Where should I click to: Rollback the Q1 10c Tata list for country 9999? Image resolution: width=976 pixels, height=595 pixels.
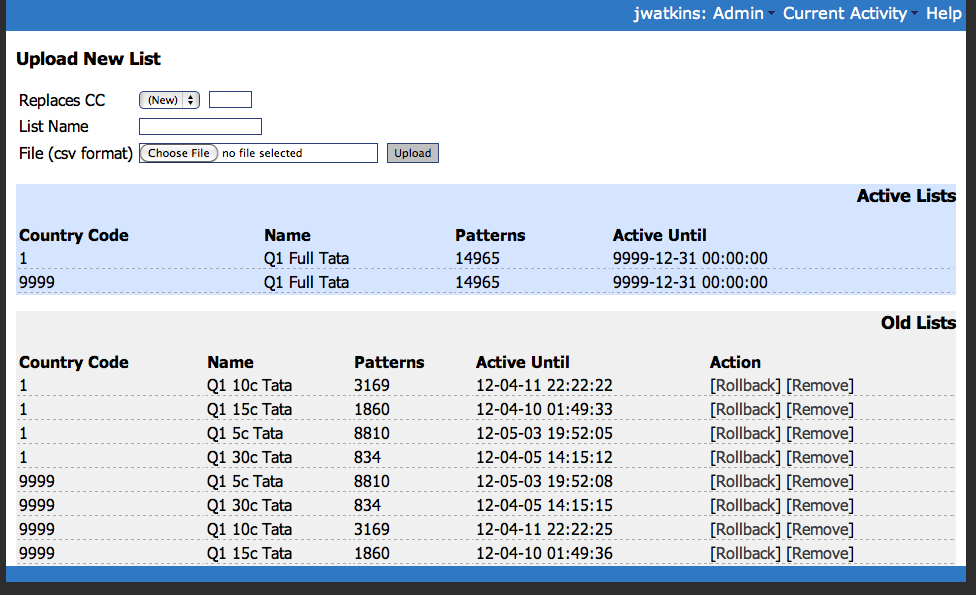(745, 530)
